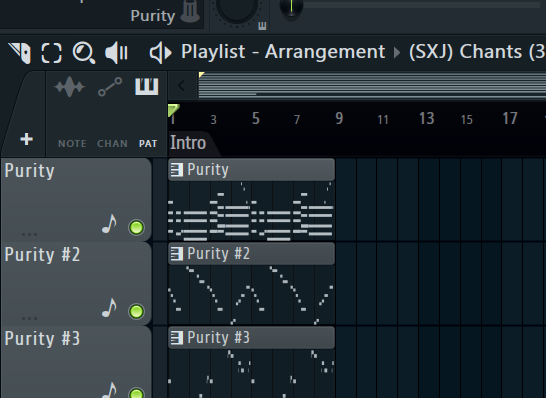
Task: Click the Purity clip note preview
Action: [x=251, y=211]
